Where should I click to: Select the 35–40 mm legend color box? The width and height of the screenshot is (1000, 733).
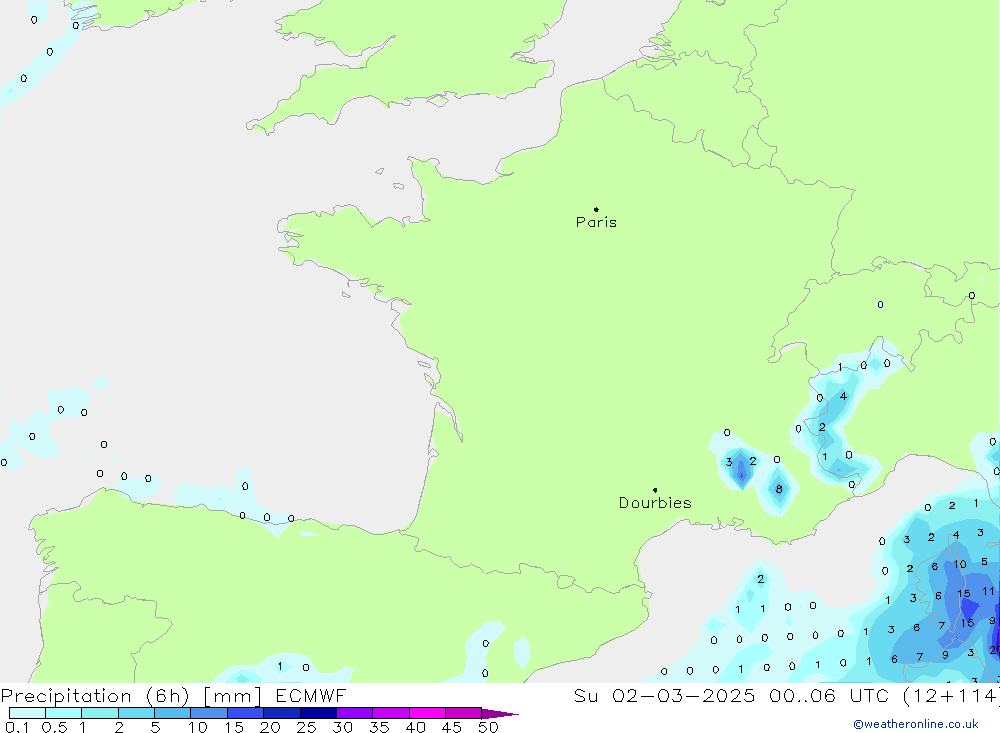click(391, 713)
